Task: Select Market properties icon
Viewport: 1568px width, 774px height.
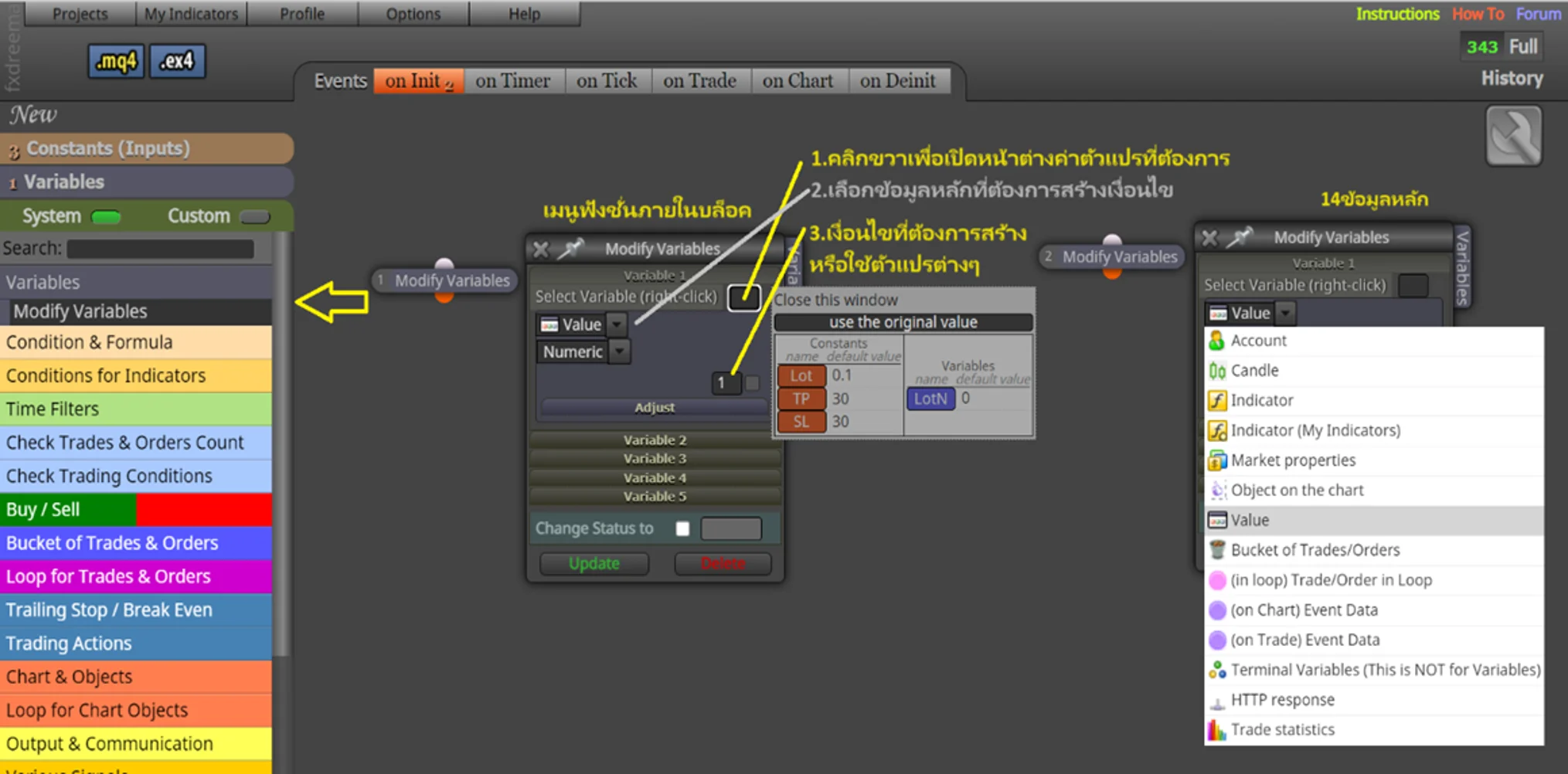Action: (1217, 460)
